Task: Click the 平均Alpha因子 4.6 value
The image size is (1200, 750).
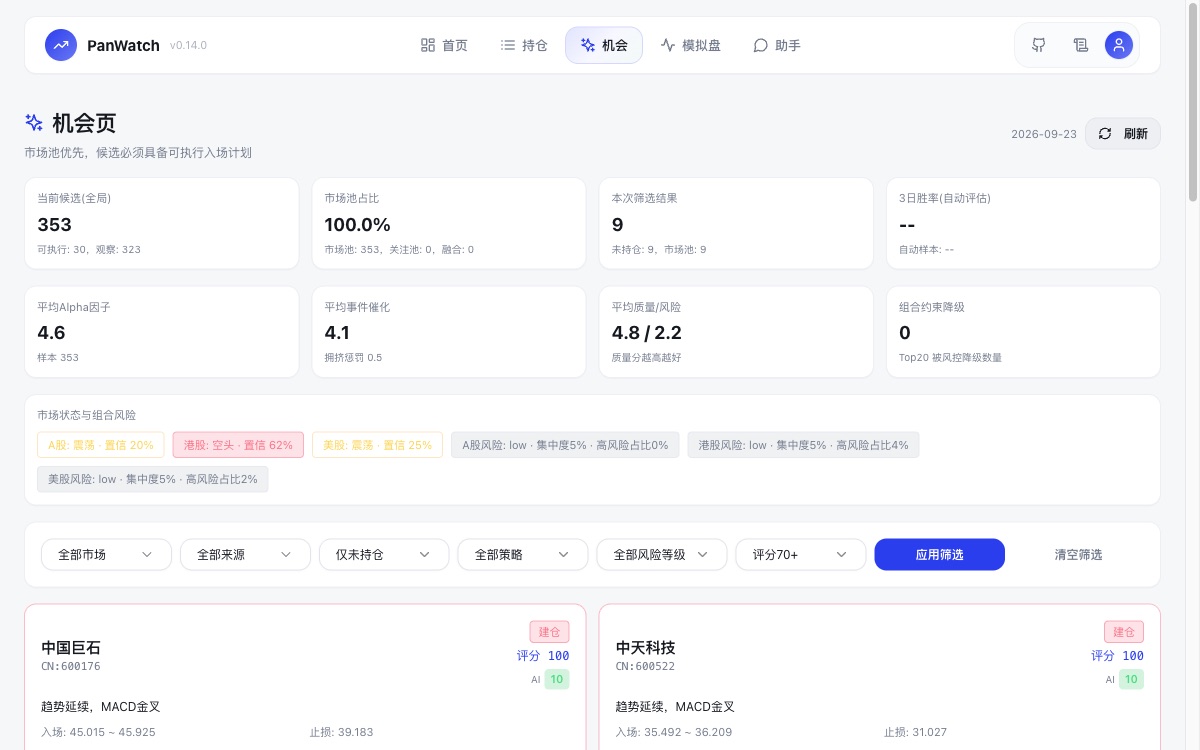Action: point(51,333)
